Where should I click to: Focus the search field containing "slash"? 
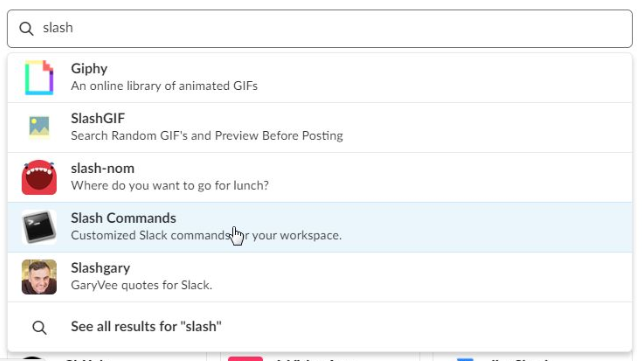[x=320, y=29]
